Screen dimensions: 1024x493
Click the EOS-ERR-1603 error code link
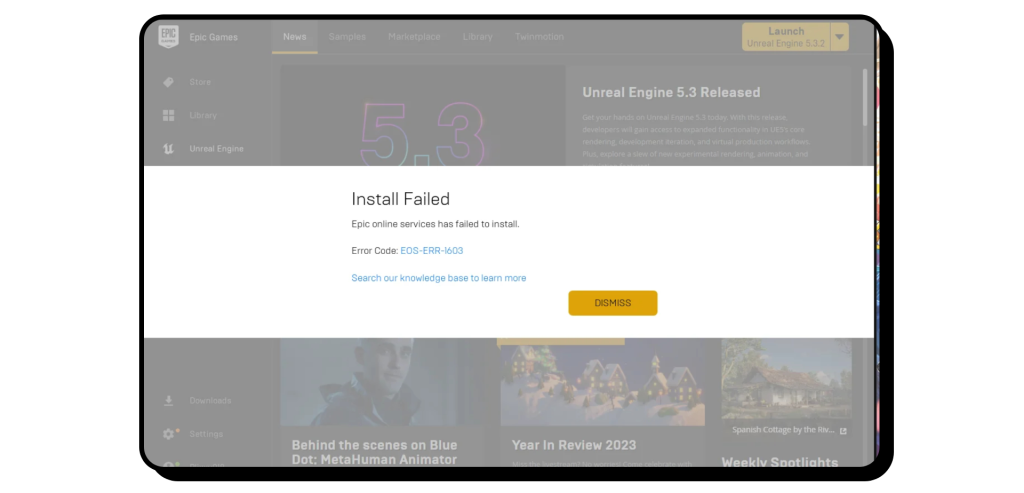coord(431,251)
